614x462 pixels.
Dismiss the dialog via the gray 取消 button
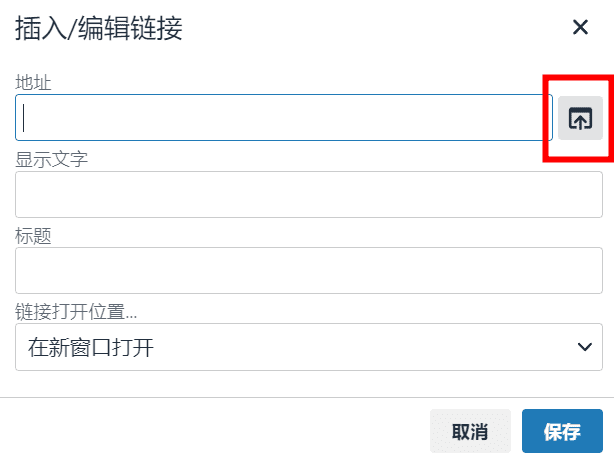click(470, 431)
